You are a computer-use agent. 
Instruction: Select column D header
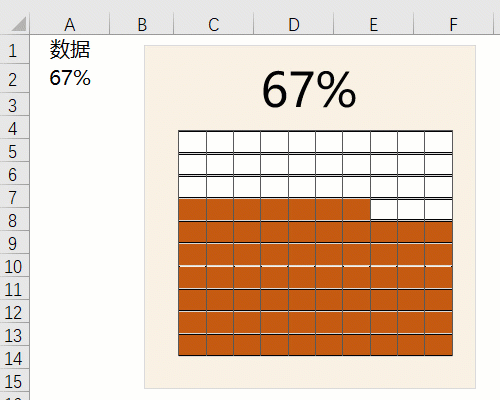(294, 24)
